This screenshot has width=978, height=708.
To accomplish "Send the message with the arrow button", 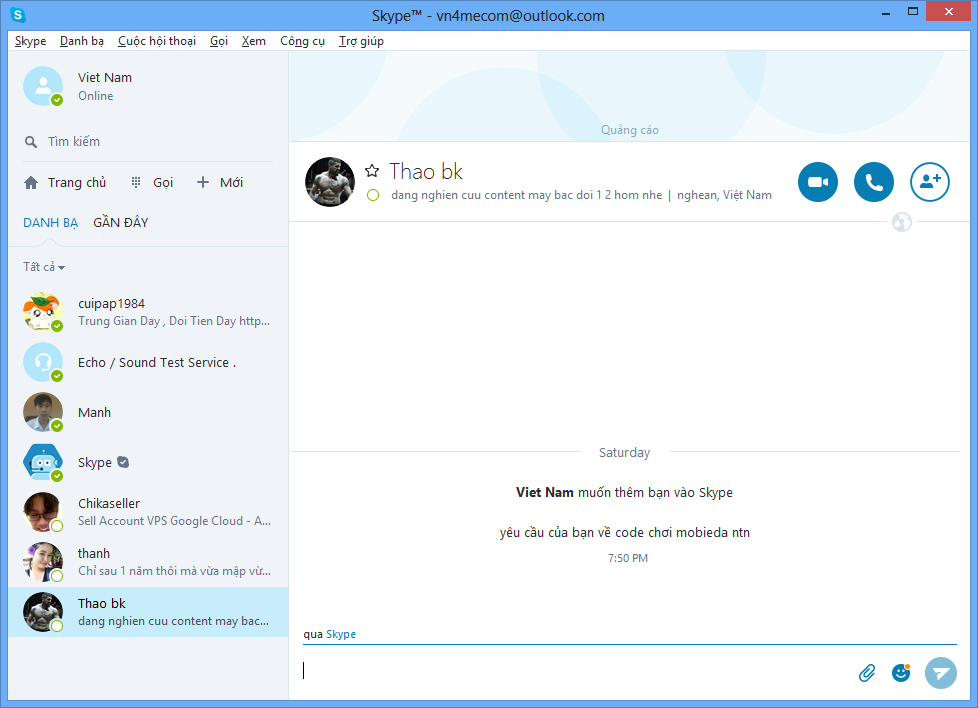I will 941,673.
